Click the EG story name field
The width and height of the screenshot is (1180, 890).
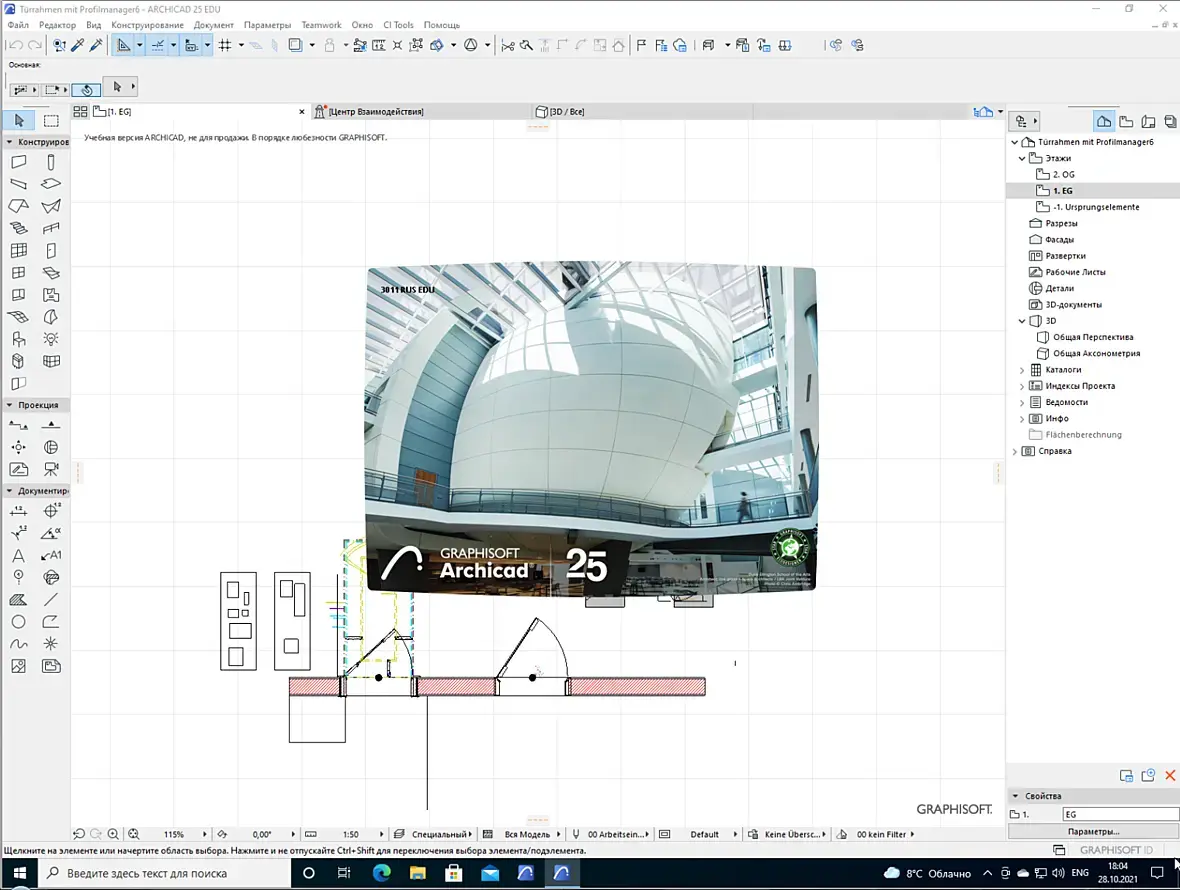pyautogui.click(x=1121, y=814)
